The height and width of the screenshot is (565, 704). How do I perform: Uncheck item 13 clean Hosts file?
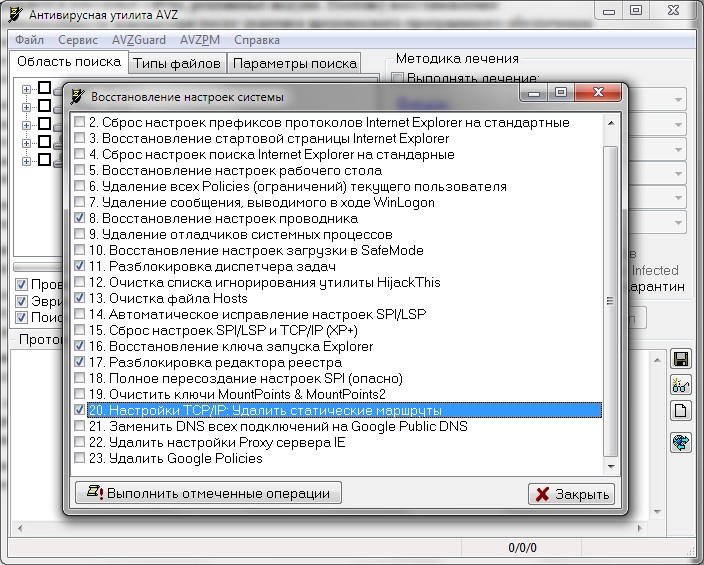(79, 298)
